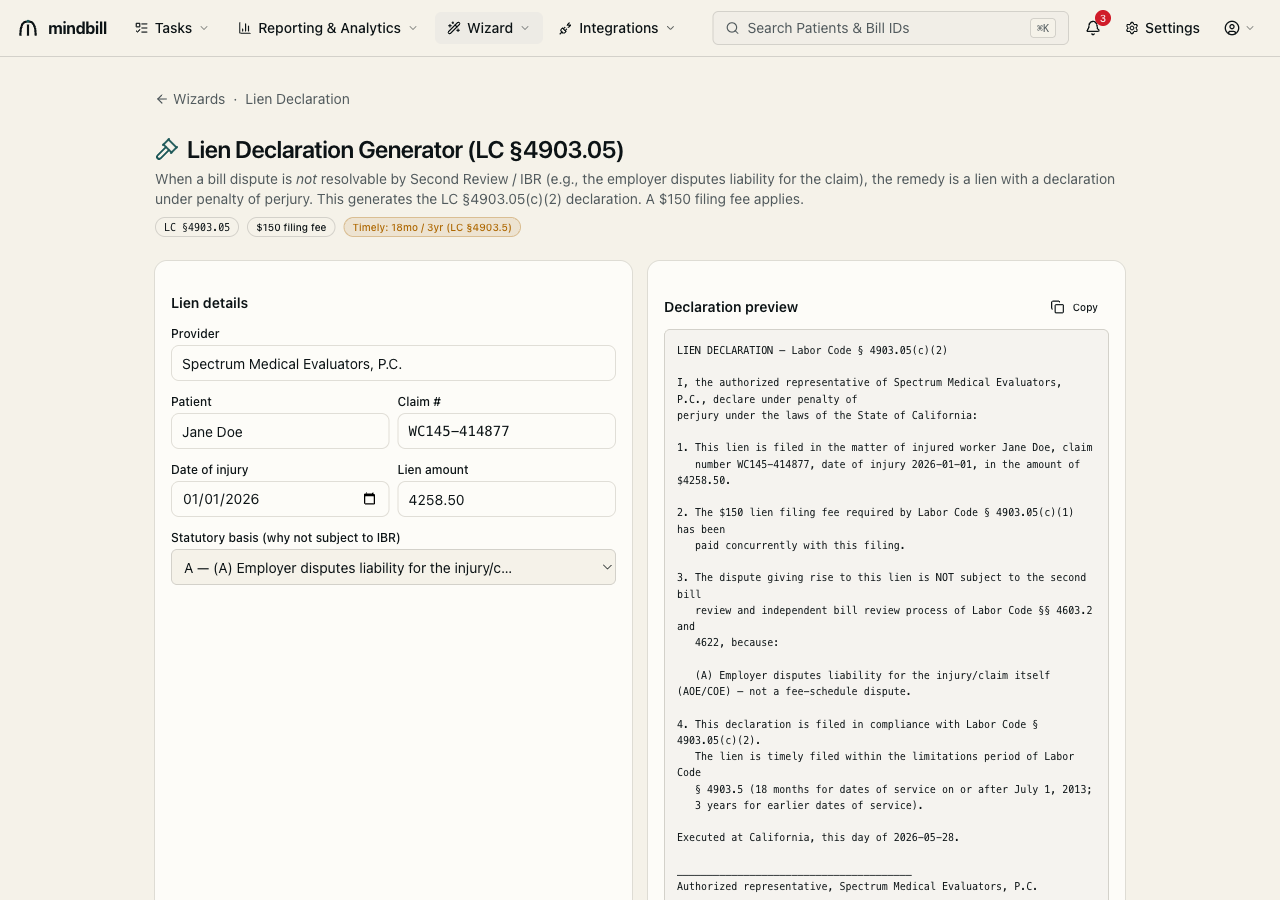Click the LC §4903.05 tag

[x=197, y=227]
